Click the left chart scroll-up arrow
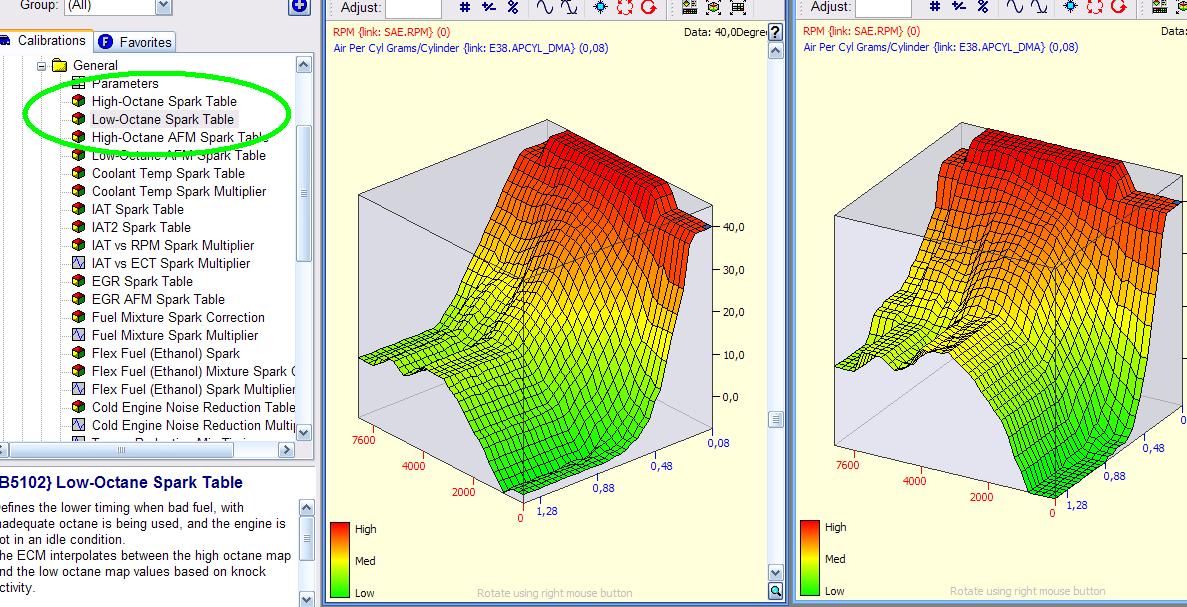 [775, 51]
